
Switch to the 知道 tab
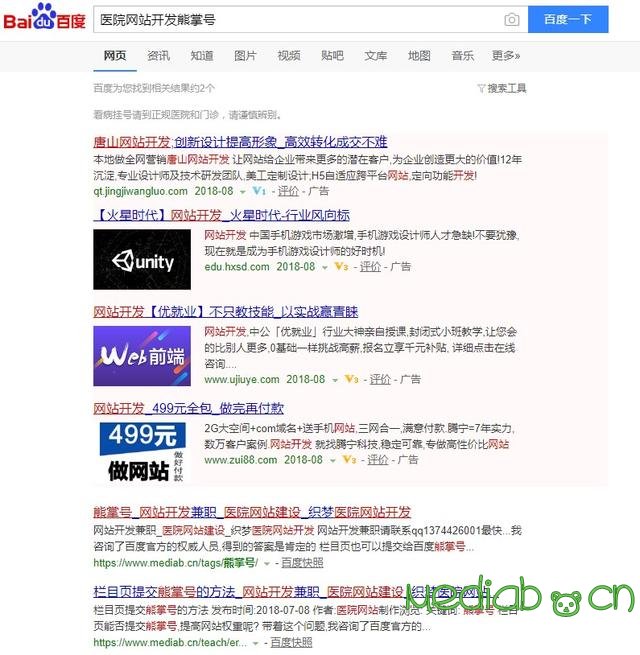[202, 56]
